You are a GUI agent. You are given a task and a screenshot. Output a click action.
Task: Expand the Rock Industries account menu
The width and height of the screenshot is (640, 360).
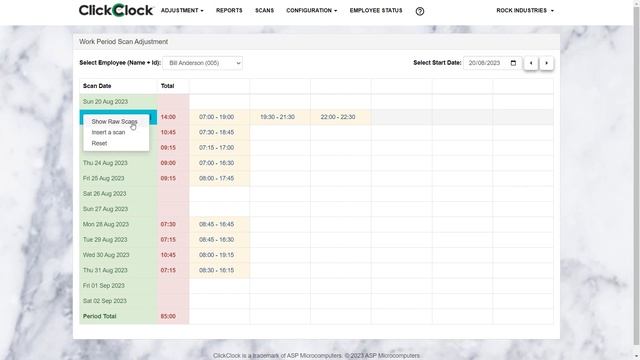pos(525,10)
